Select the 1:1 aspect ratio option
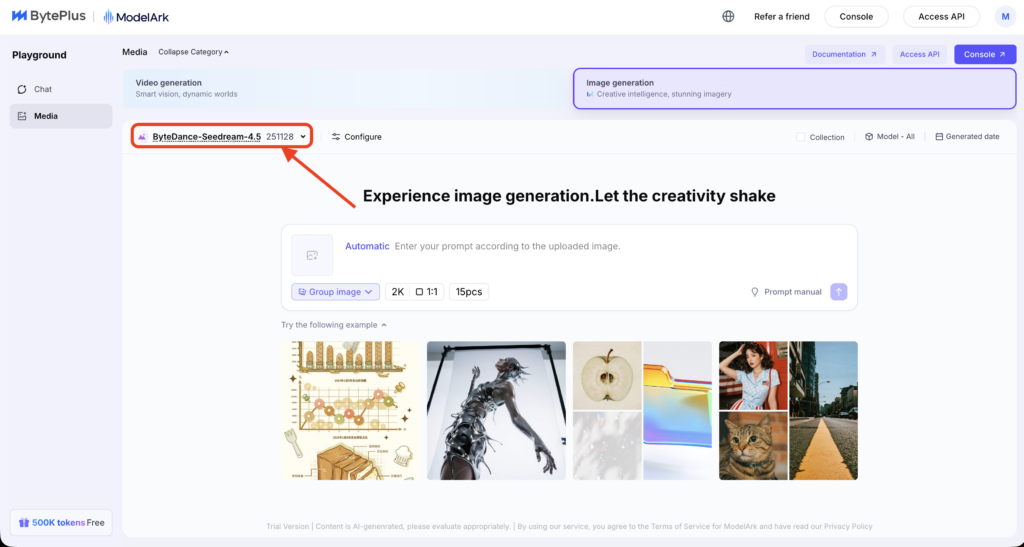Screen dimensions: 1024x547 [426, 292]
